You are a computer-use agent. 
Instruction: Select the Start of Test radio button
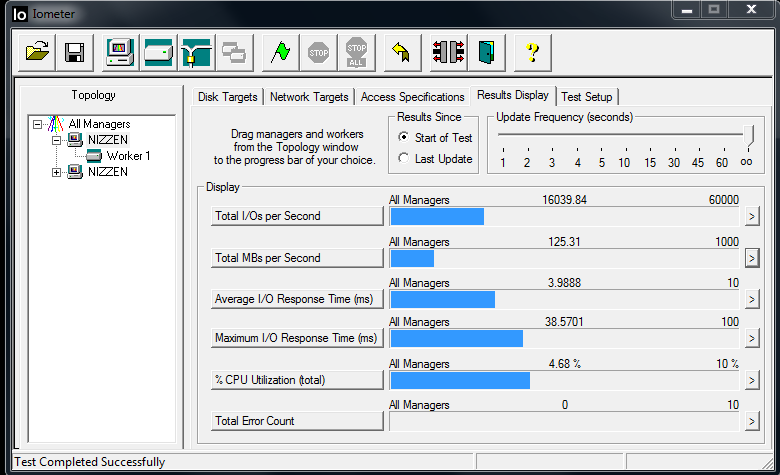pyautogui.click(x=404, y=137)
